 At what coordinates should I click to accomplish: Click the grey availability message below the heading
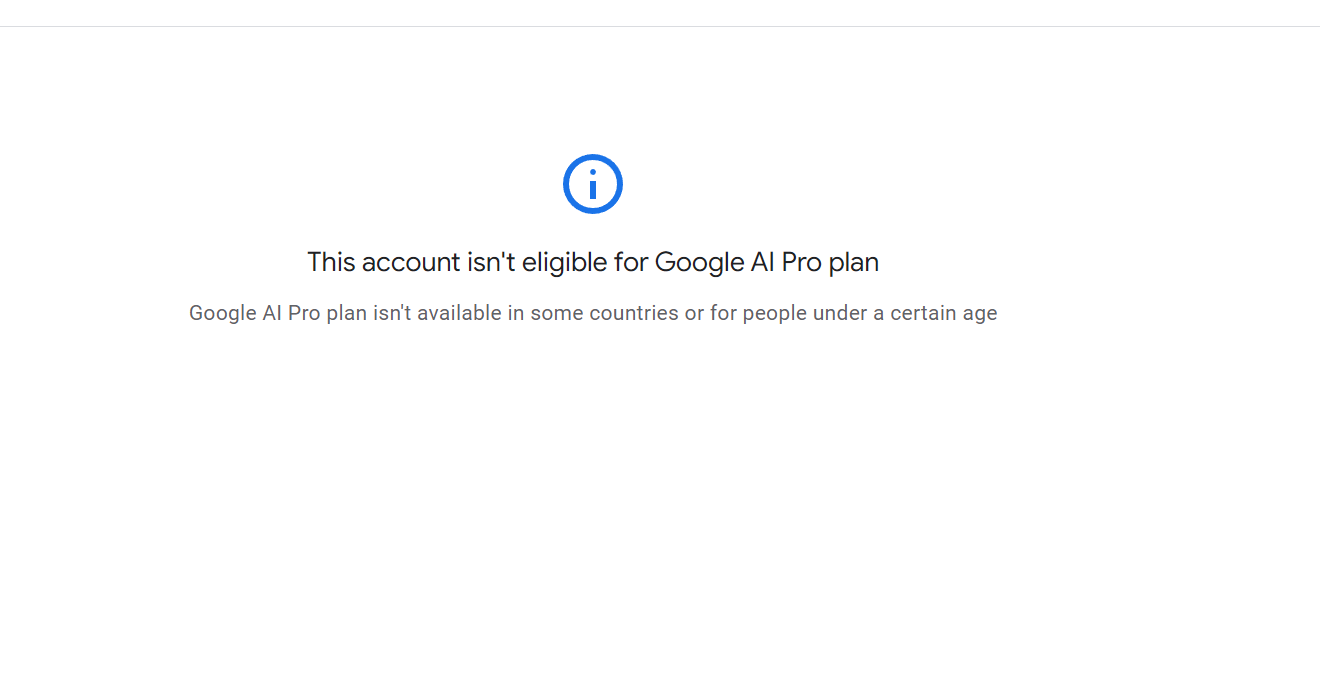593,313
